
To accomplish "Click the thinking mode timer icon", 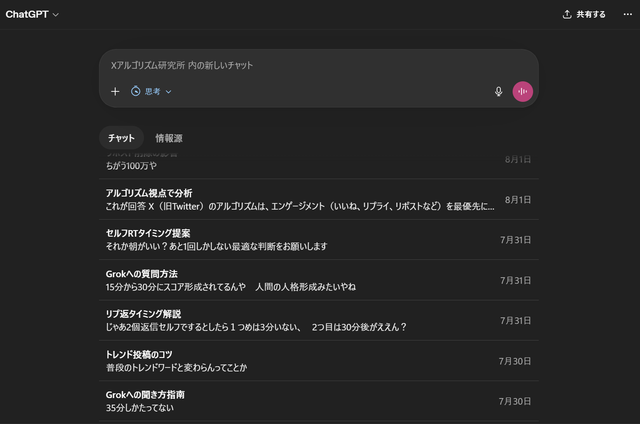I will click(x=136, y=92).
